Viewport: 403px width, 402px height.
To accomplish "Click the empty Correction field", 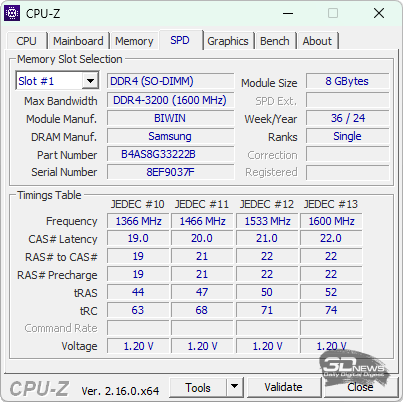I will (347, 154).
